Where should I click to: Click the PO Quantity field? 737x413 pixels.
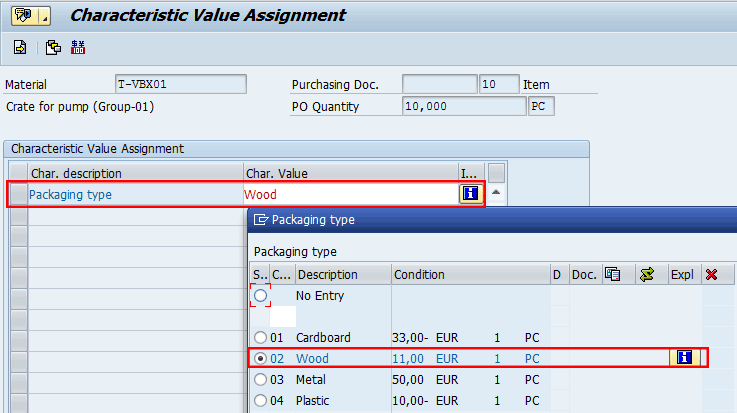(463, 106)
